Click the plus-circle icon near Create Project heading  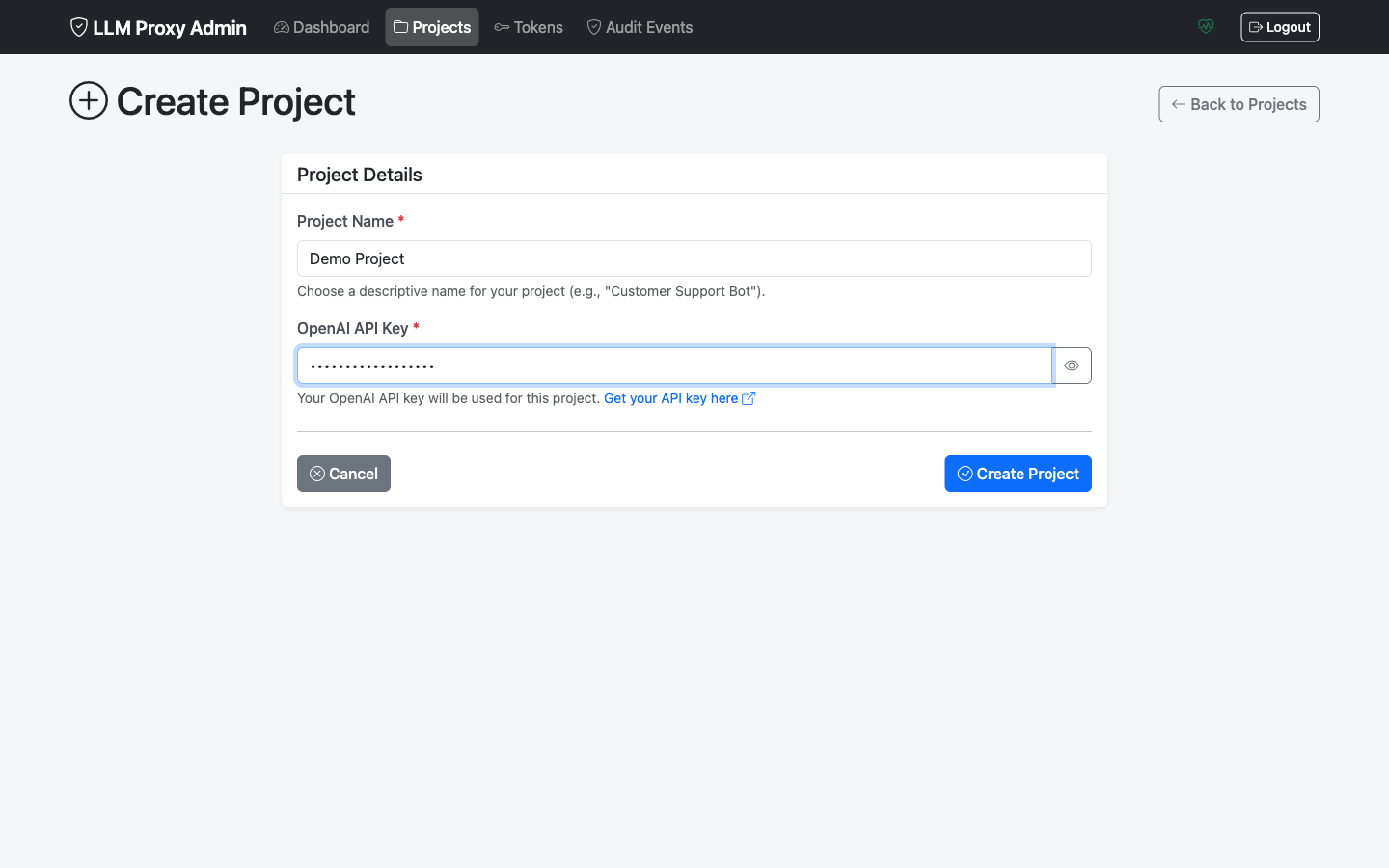tap(88, 100)
